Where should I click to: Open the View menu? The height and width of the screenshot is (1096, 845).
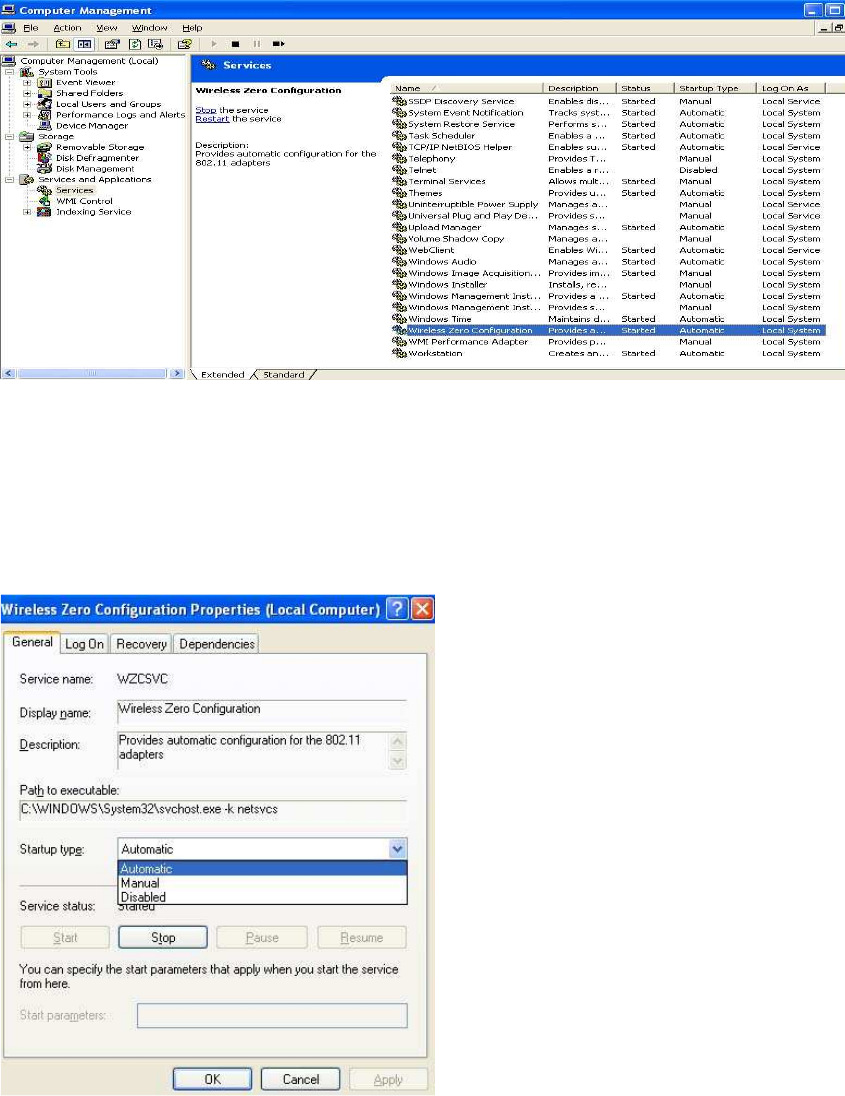pyautogui.click(x=107, y=28)
